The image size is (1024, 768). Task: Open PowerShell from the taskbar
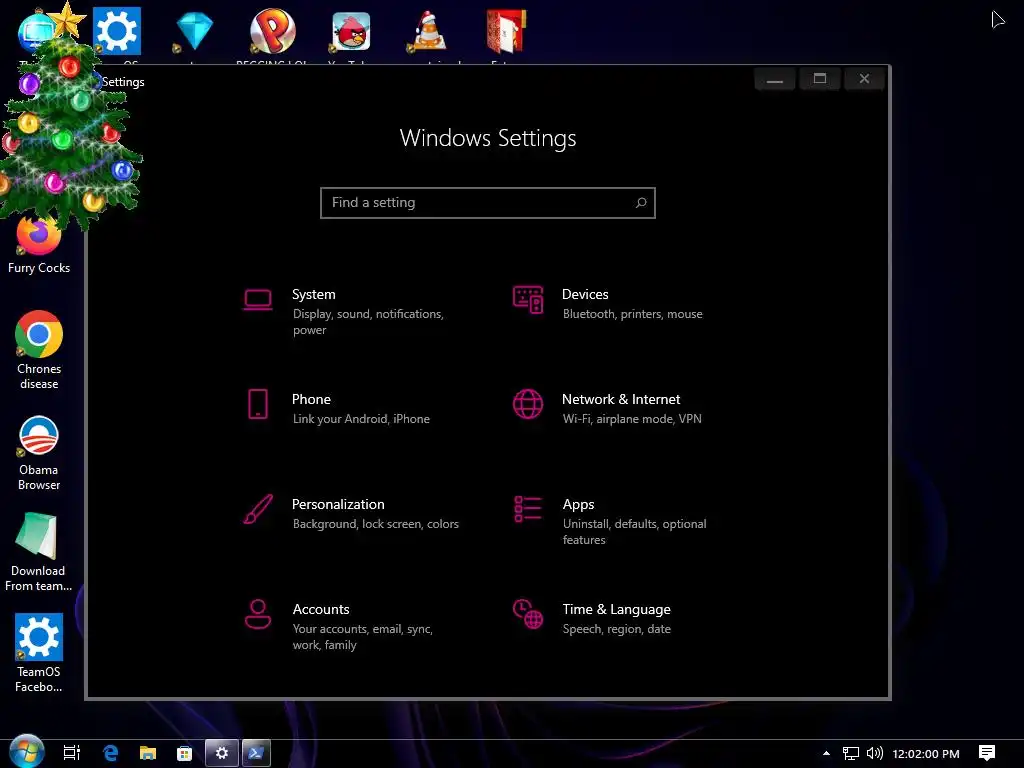click(x=256, y=753)
